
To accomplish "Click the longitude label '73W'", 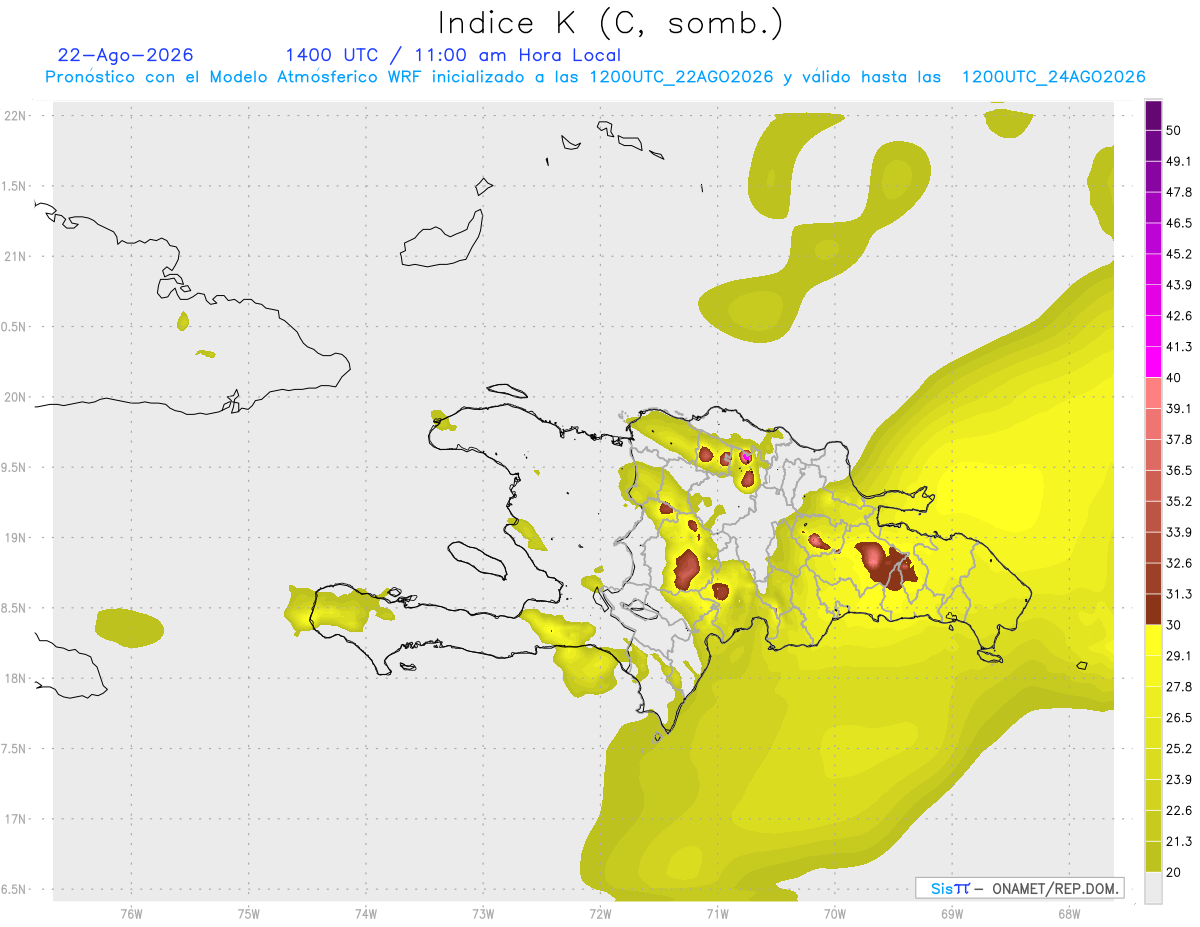I will click(x=483, y=914).
